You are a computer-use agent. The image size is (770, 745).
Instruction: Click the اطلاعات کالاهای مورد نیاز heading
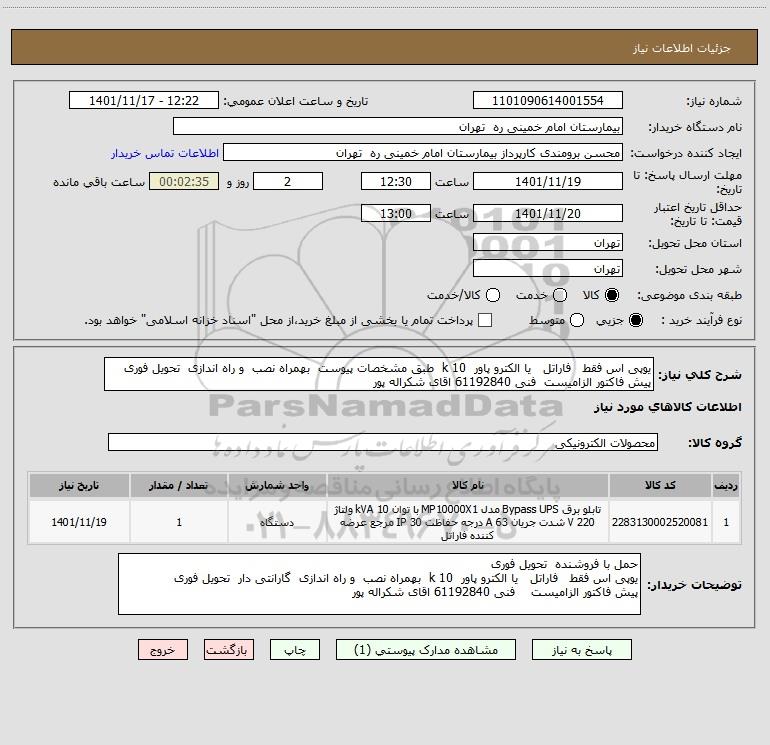pyautogui.click(x=667, y=407)
